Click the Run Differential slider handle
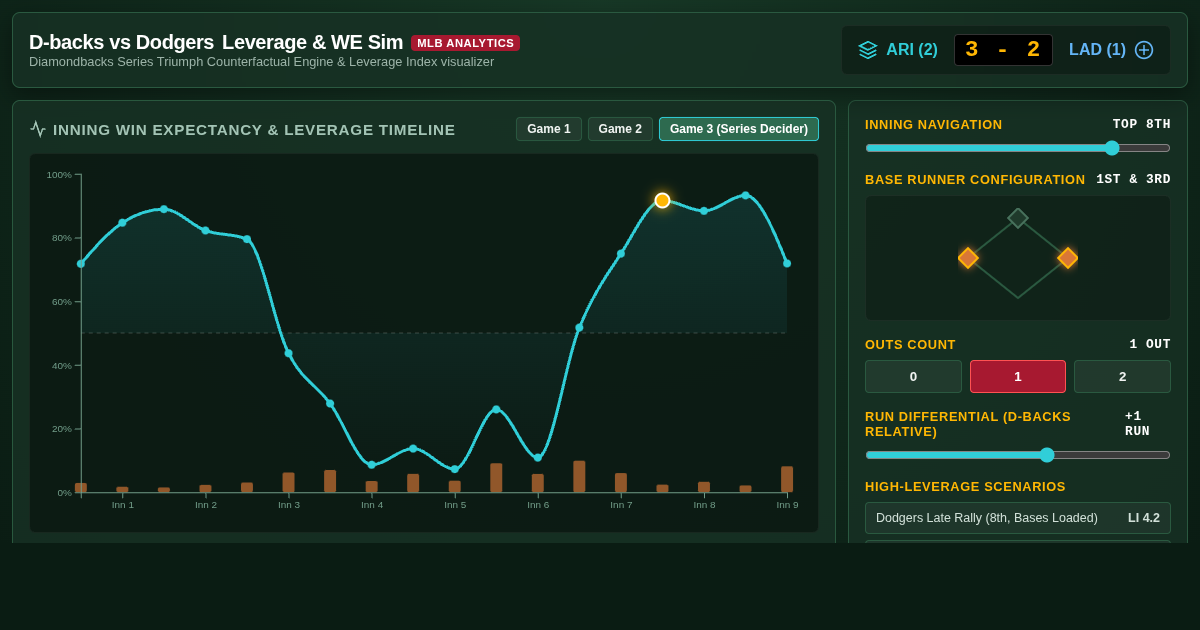 pos(1047,455)
